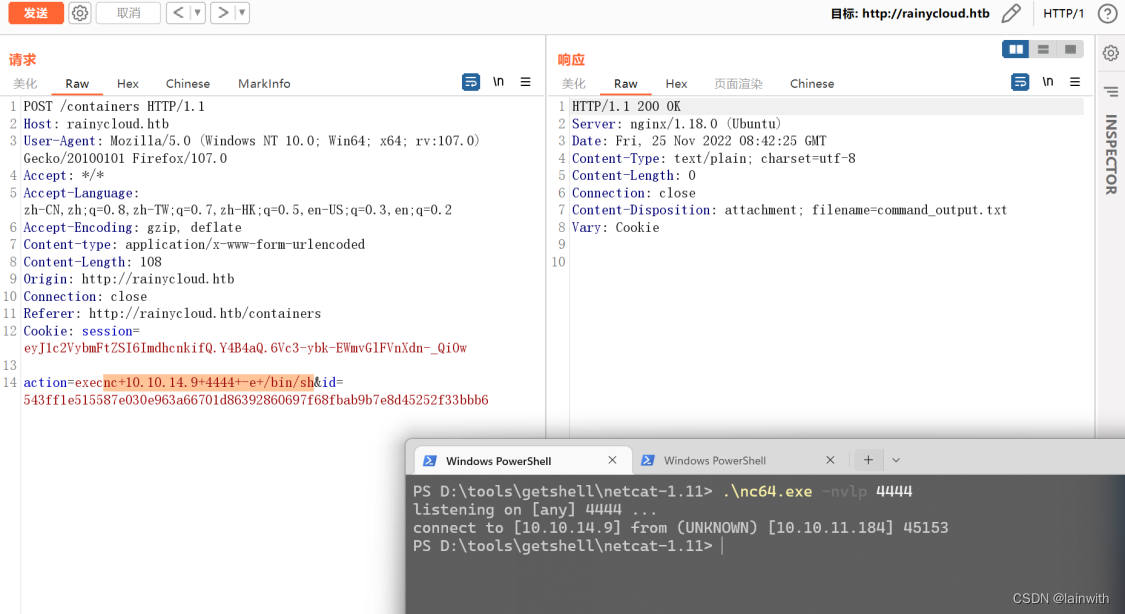Screen dimensions: 1125x614
Task: Select the response Raw tab
Action: click(626, 83)
